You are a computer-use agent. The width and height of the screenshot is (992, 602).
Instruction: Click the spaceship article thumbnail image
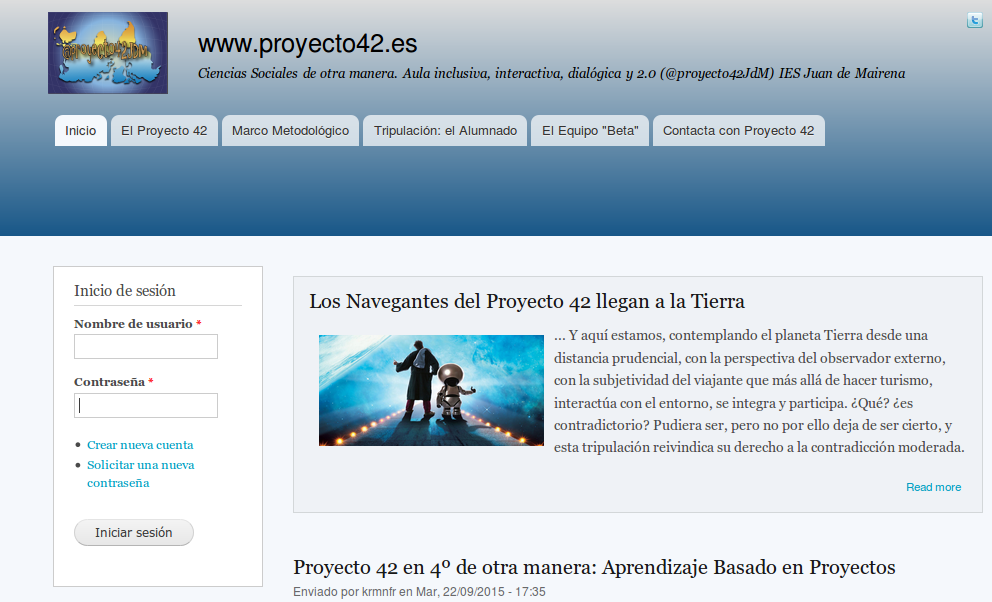point(431,390)
